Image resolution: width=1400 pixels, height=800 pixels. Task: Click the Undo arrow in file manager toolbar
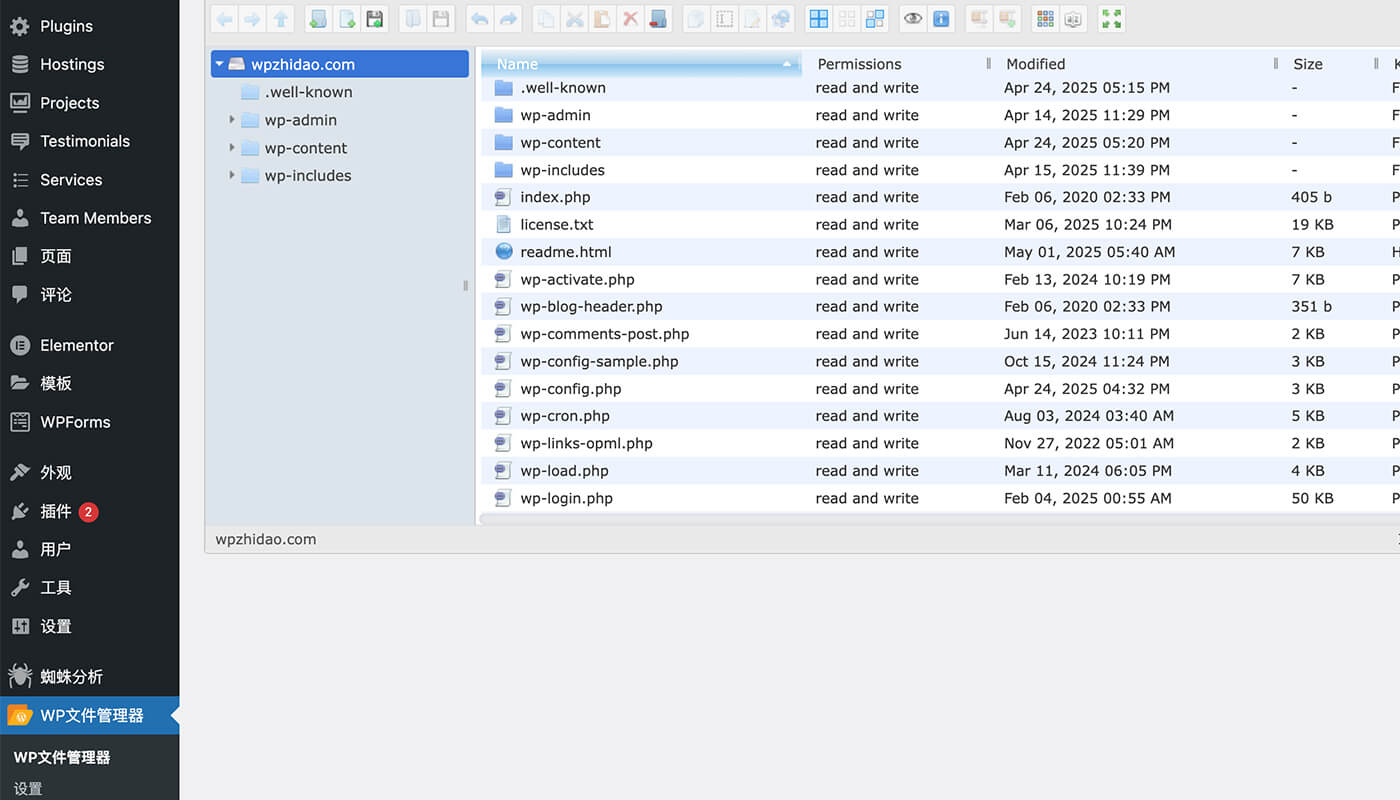tap(480, 18)
